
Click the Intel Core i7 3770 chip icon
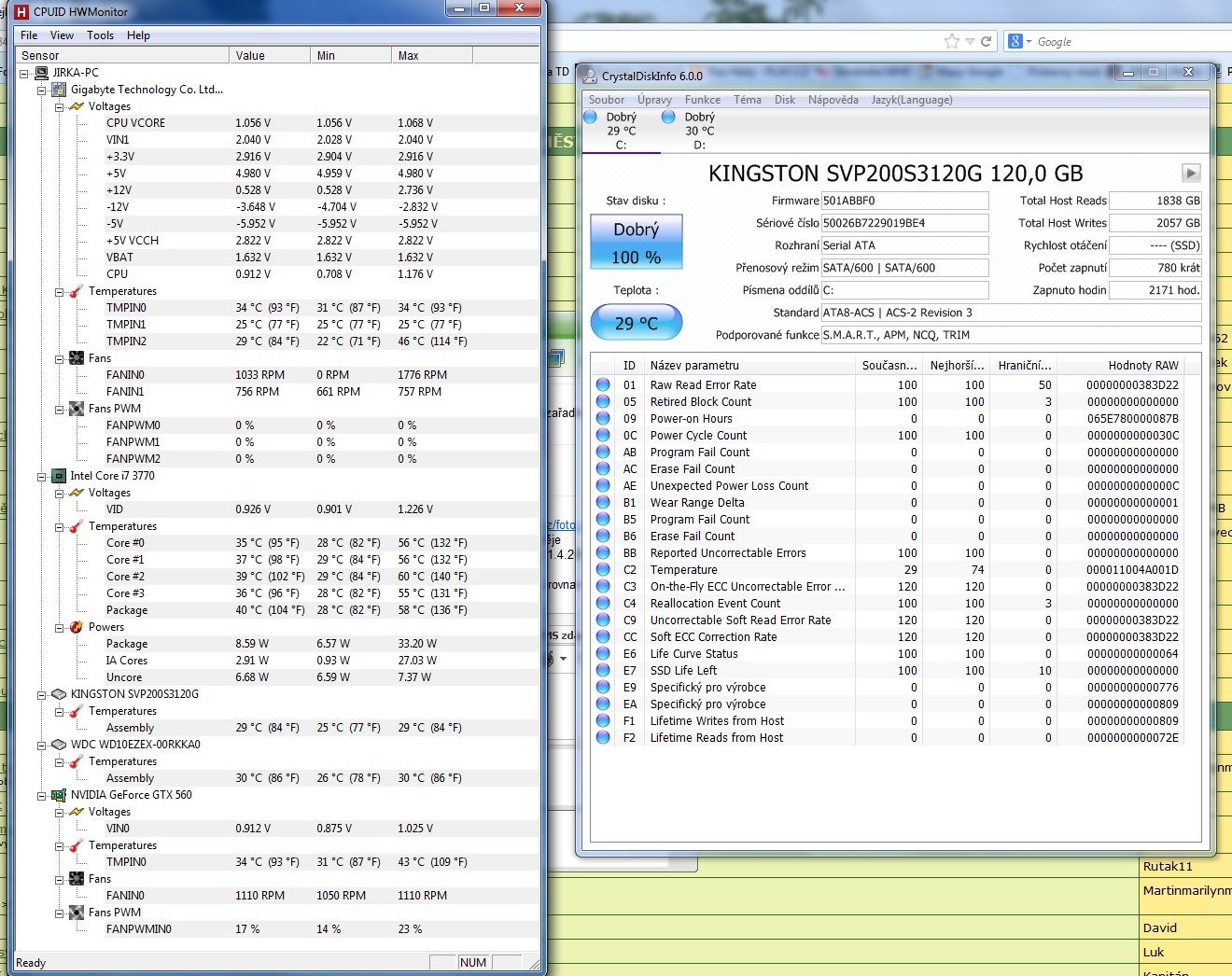tap(59, 476)
